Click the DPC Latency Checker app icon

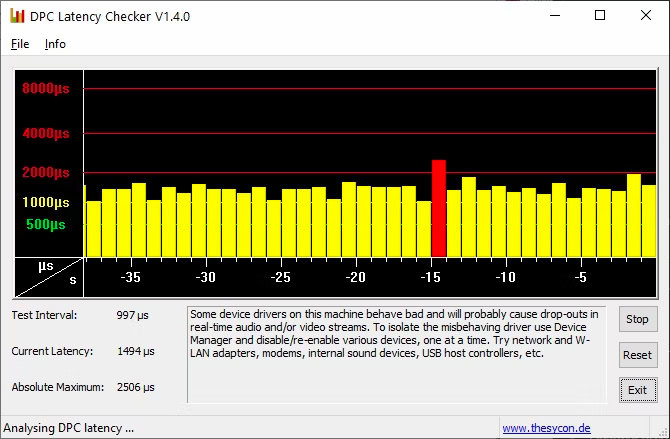point(17,16)
